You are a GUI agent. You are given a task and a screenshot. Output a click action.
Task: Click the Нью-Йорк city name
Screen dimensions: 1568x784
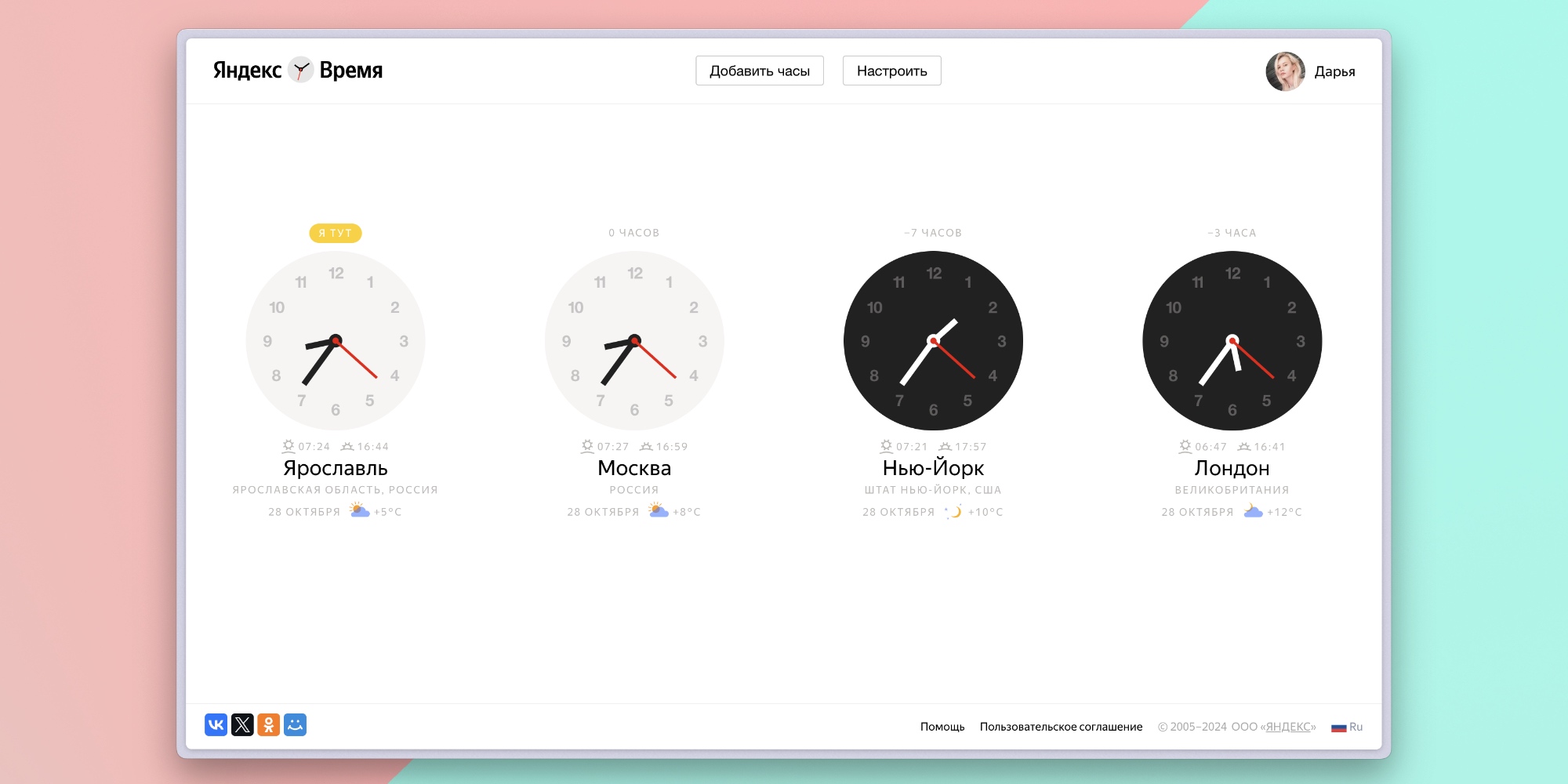point(933,468)
